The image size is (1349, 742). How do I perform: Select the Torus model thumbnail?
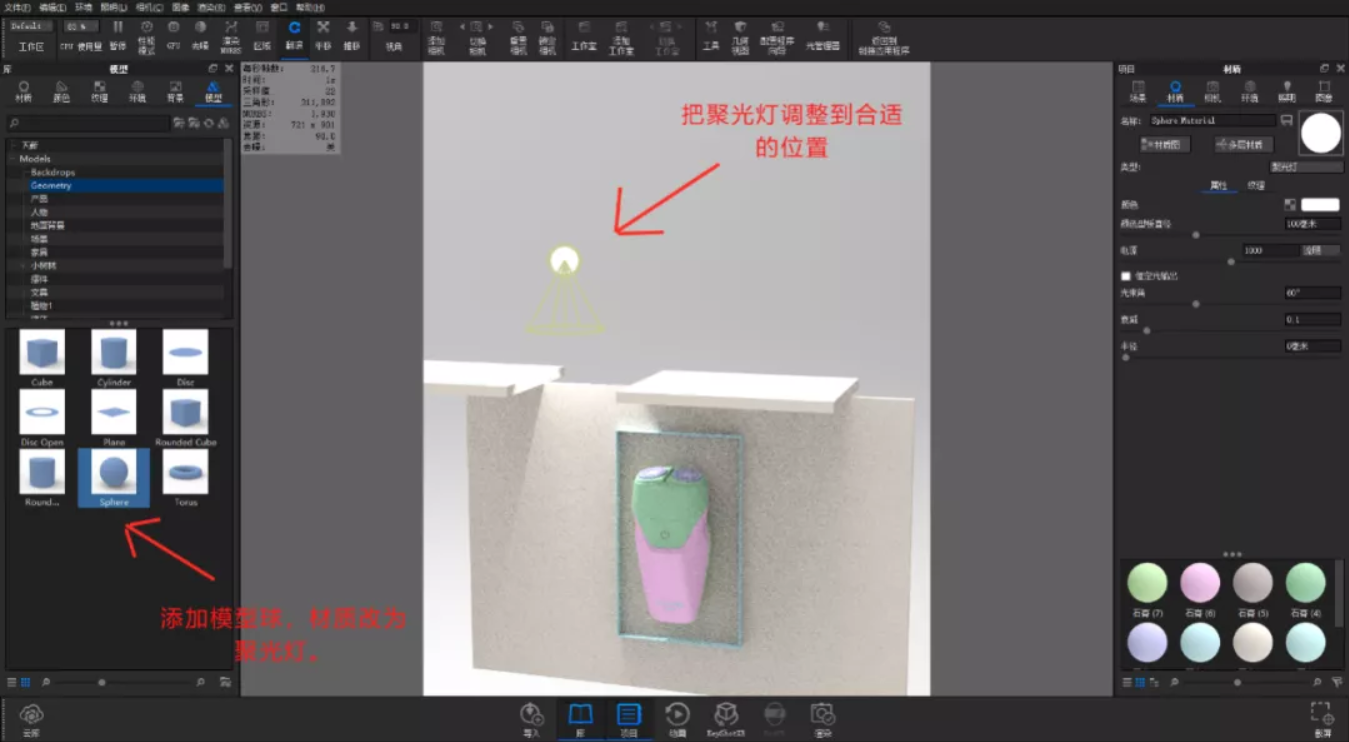pos(186,477)
